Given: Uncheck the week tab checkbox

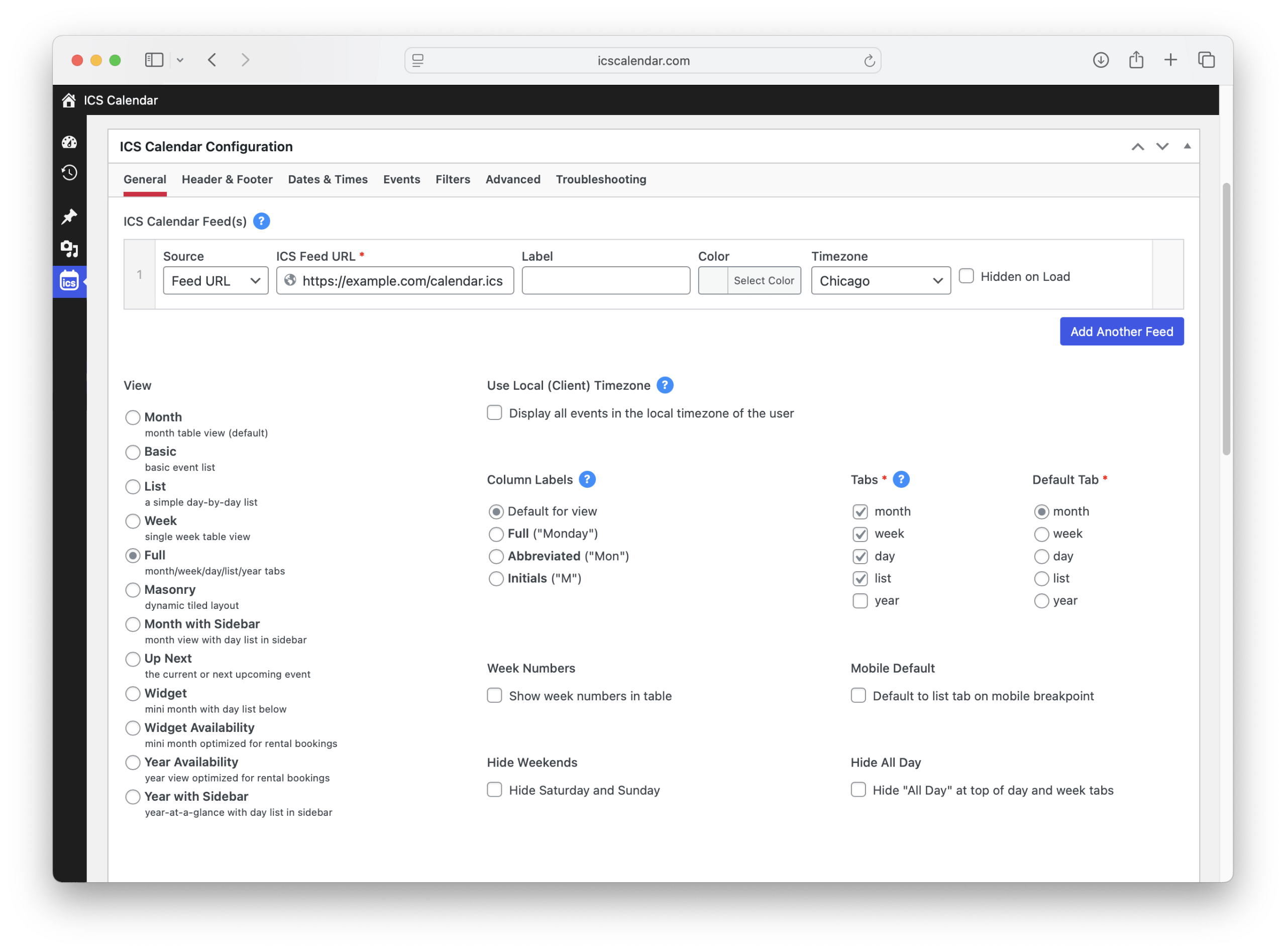Looking at the screenshot, I should coord(860,534).
